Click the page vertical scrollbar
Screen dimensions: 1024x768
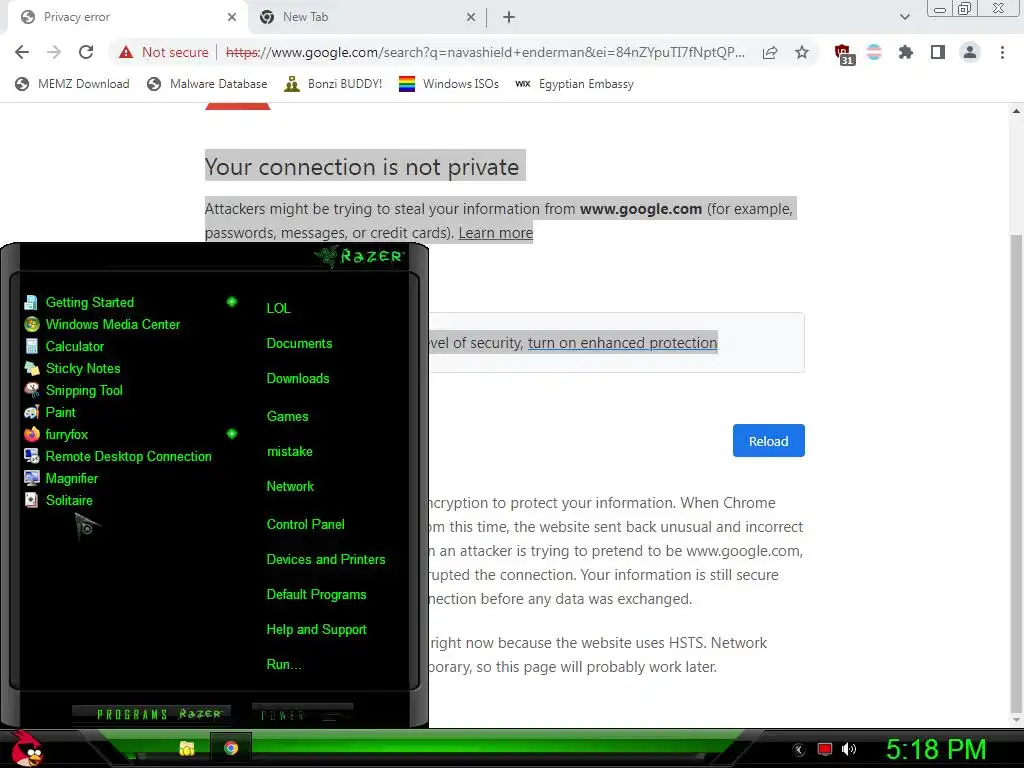[x=1016, y=473]
